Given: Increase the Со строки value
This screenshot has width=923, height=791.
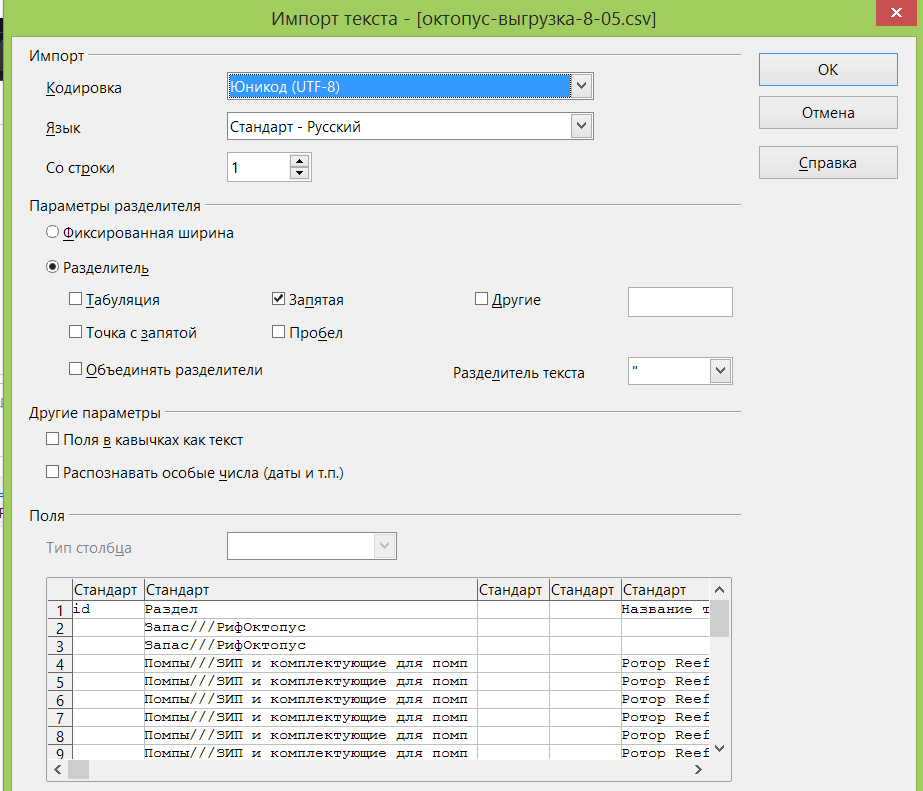Looking at the screenshot, I should click(x=300, y=161).
